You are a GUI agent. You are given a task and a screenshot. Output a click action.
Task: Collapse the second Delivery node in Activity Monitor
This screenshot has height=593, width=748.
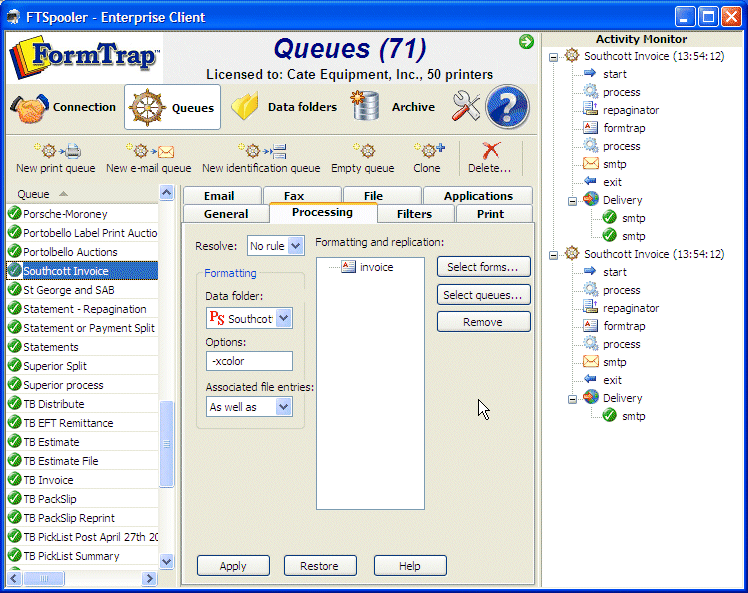click(x=573, y=398)
